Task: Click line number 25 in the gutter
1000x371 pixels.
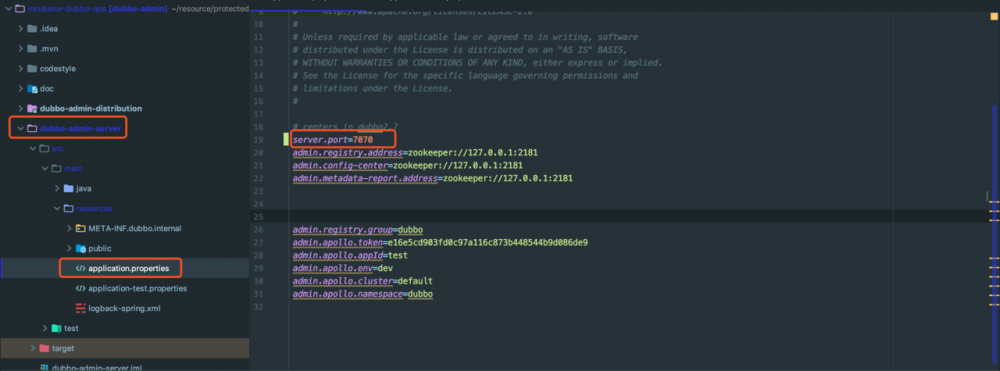Action: click(258, 217)
